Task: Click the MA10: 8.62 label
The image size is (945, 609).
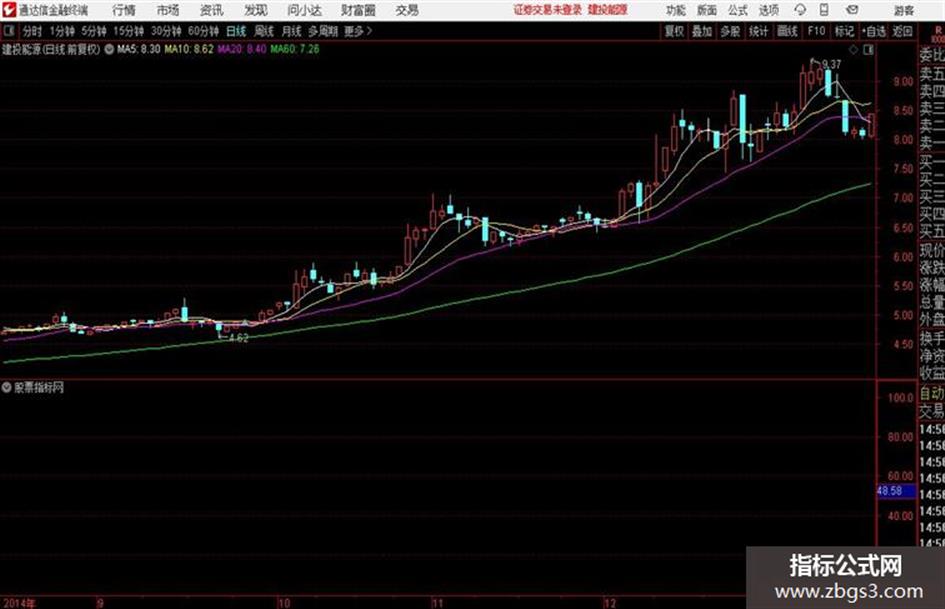Action: point(189,49)
